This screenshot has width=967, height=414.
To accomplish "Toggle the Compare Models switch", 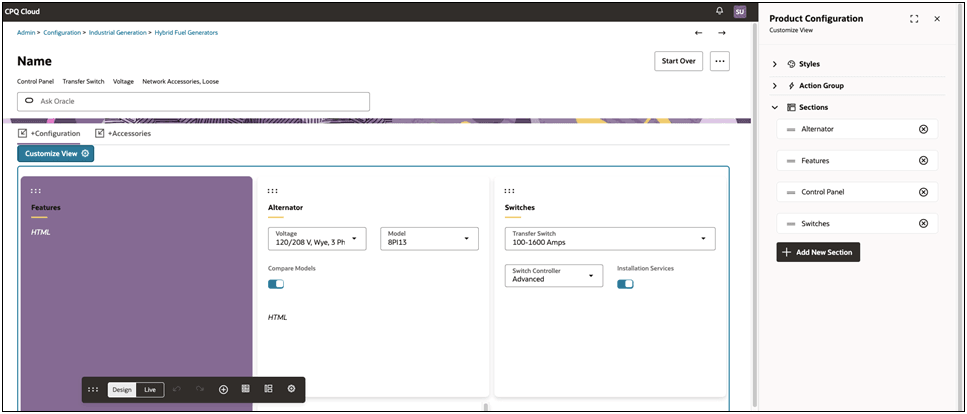I will [x=276, y=284].
